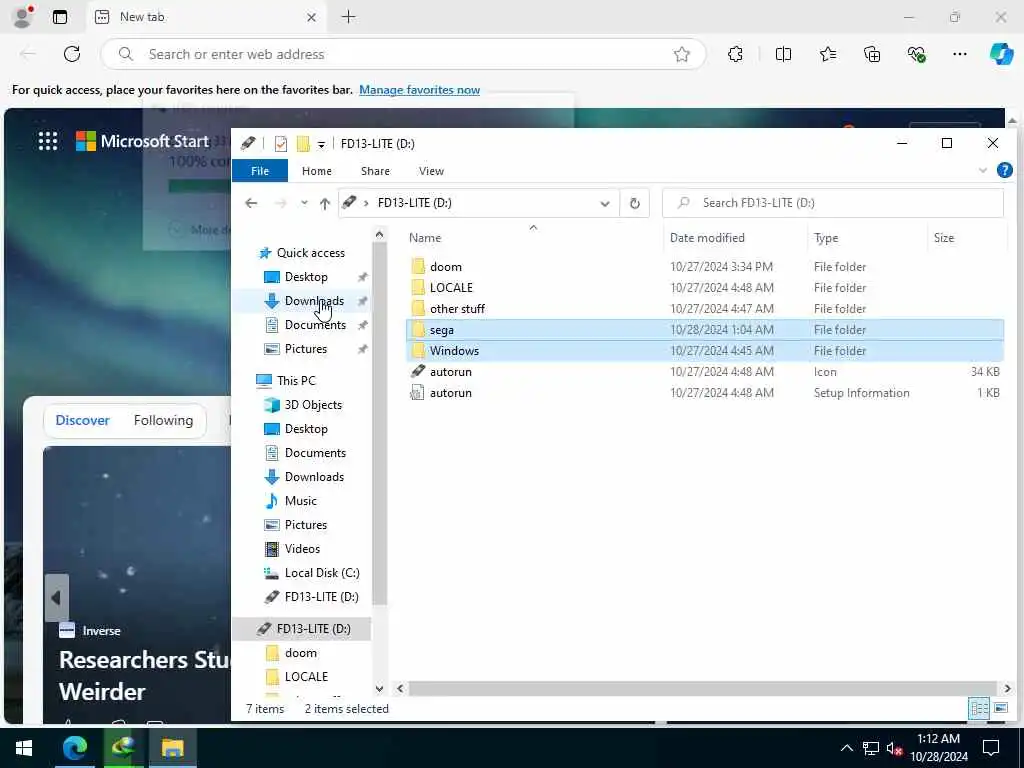Open Copilot sidebar icon
Screen dimensions: 1024x768
(1001, 54)
